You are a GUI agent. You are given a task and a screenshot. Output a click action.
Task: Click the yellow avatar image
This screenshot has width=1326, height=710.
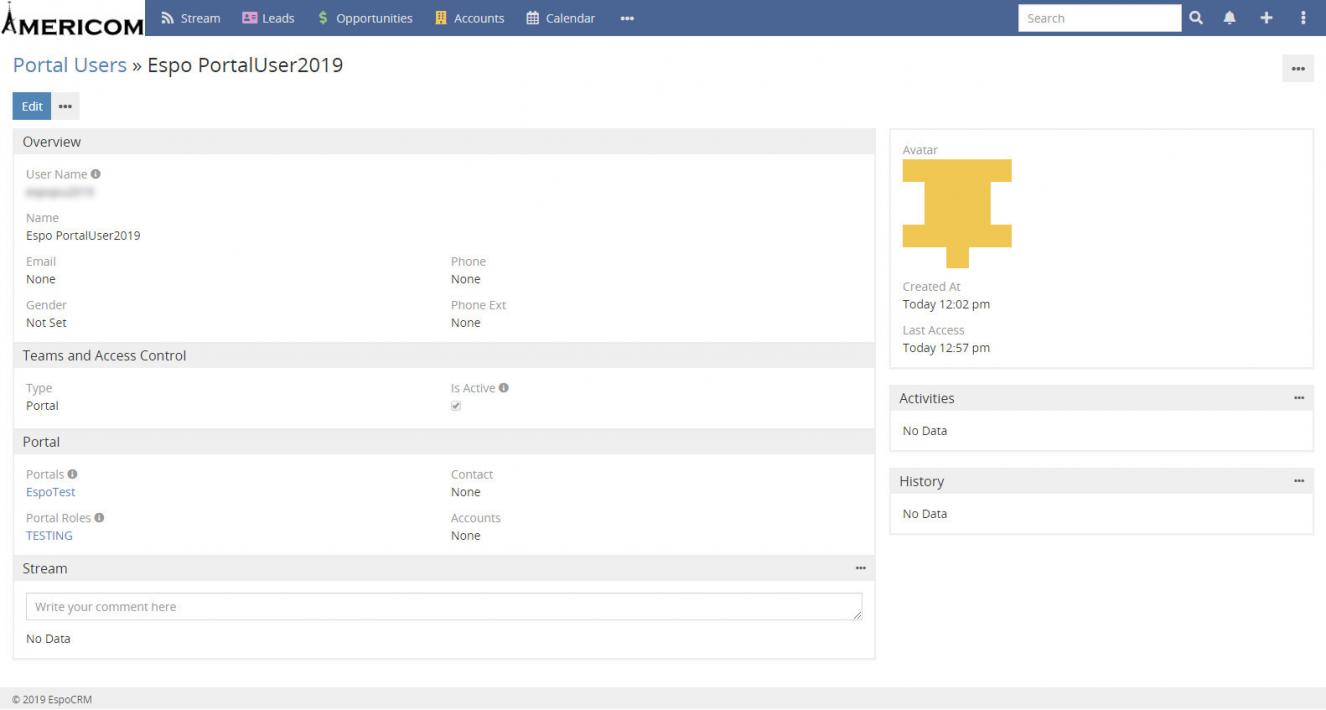(957, 213)
